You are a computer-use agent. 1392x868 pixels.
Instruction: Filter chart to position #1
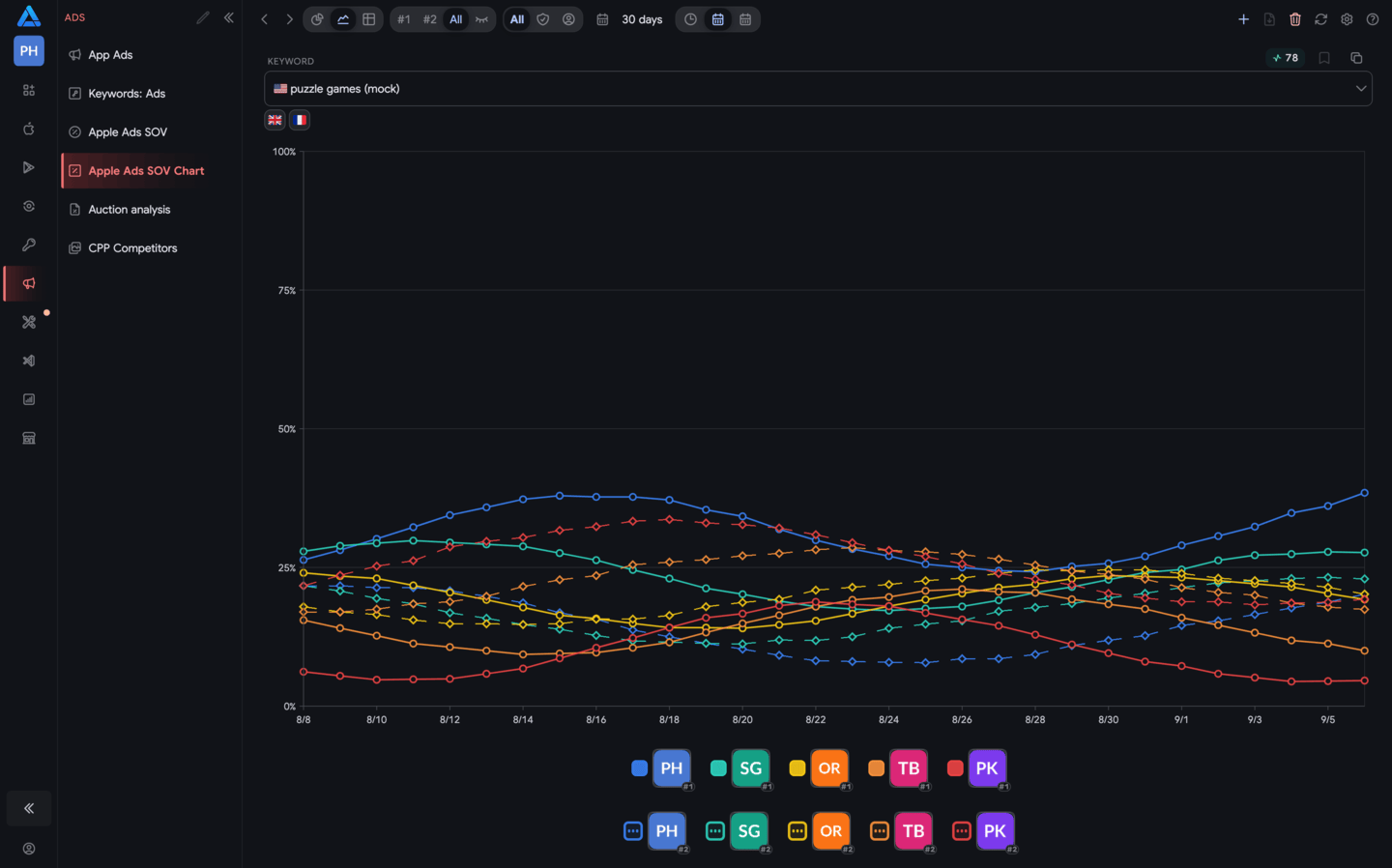tap(404, 19)
